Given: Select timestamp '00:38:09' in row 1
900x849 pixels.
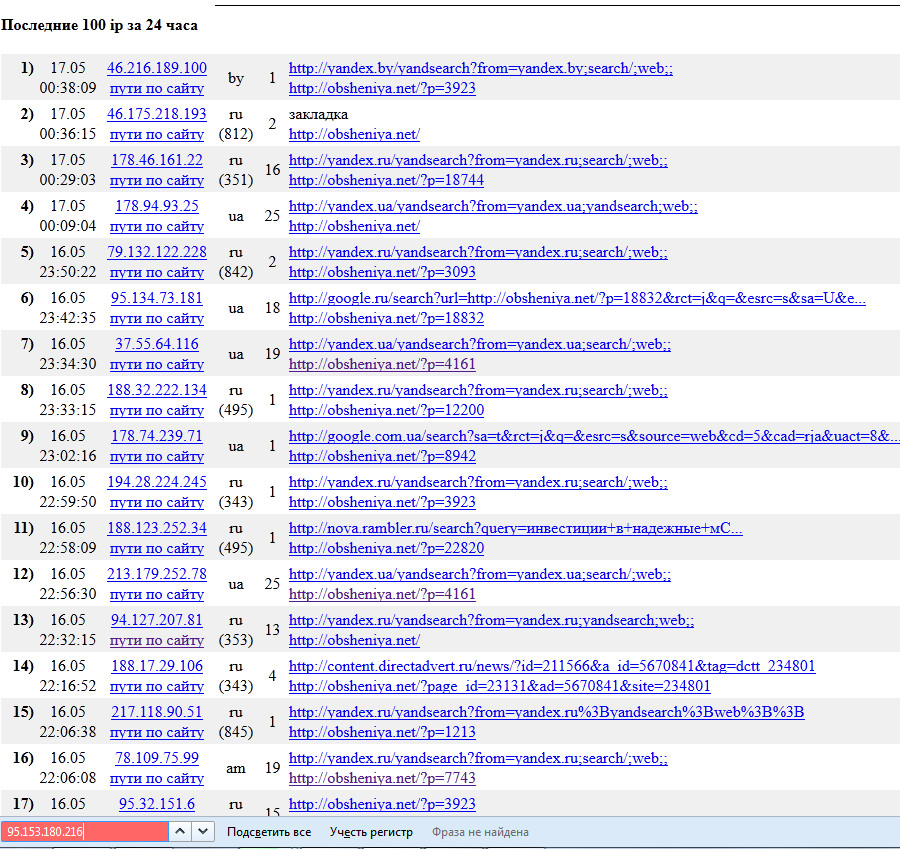Looking at the screenshot, I should point(68,88).
